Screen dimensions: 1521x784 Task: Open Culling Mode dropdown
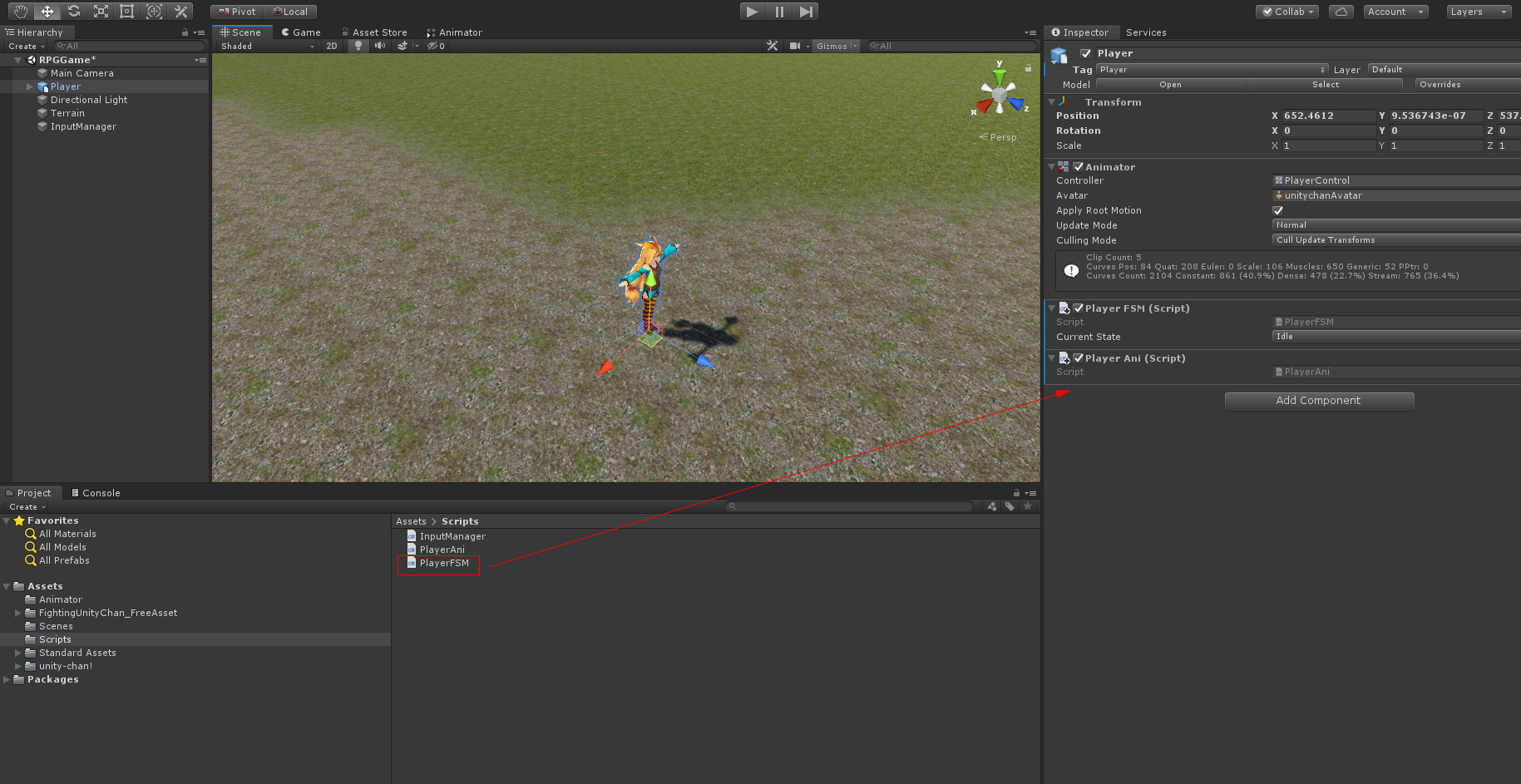(x=1396, y=240)
